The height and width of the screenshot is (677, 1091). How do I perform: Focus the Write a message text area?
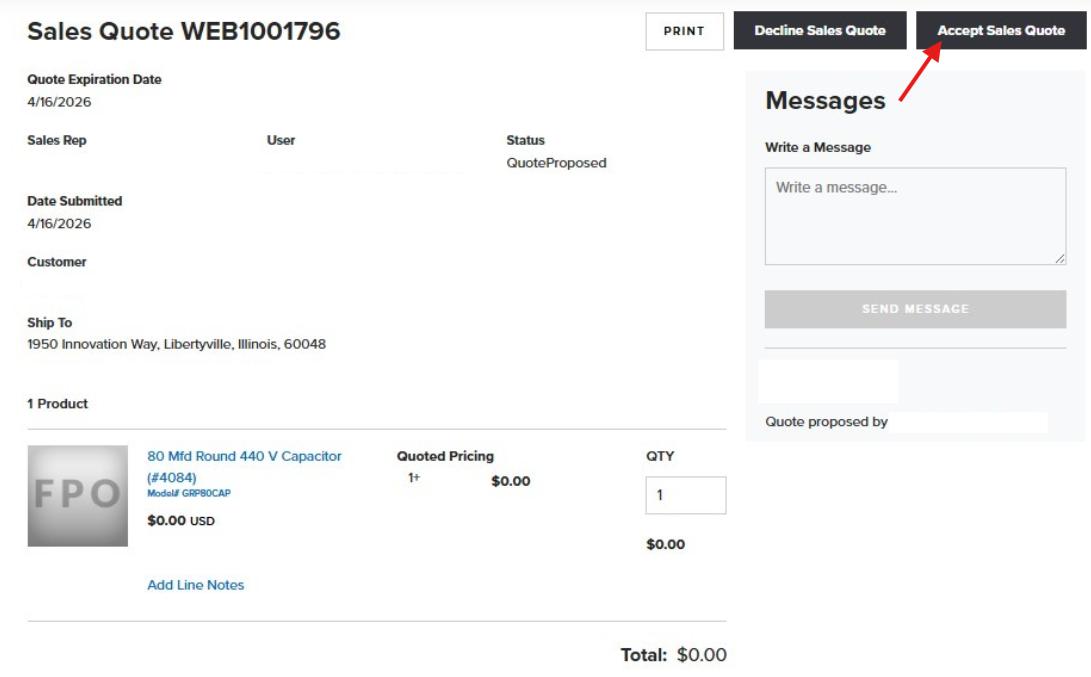tap(915, 216)
